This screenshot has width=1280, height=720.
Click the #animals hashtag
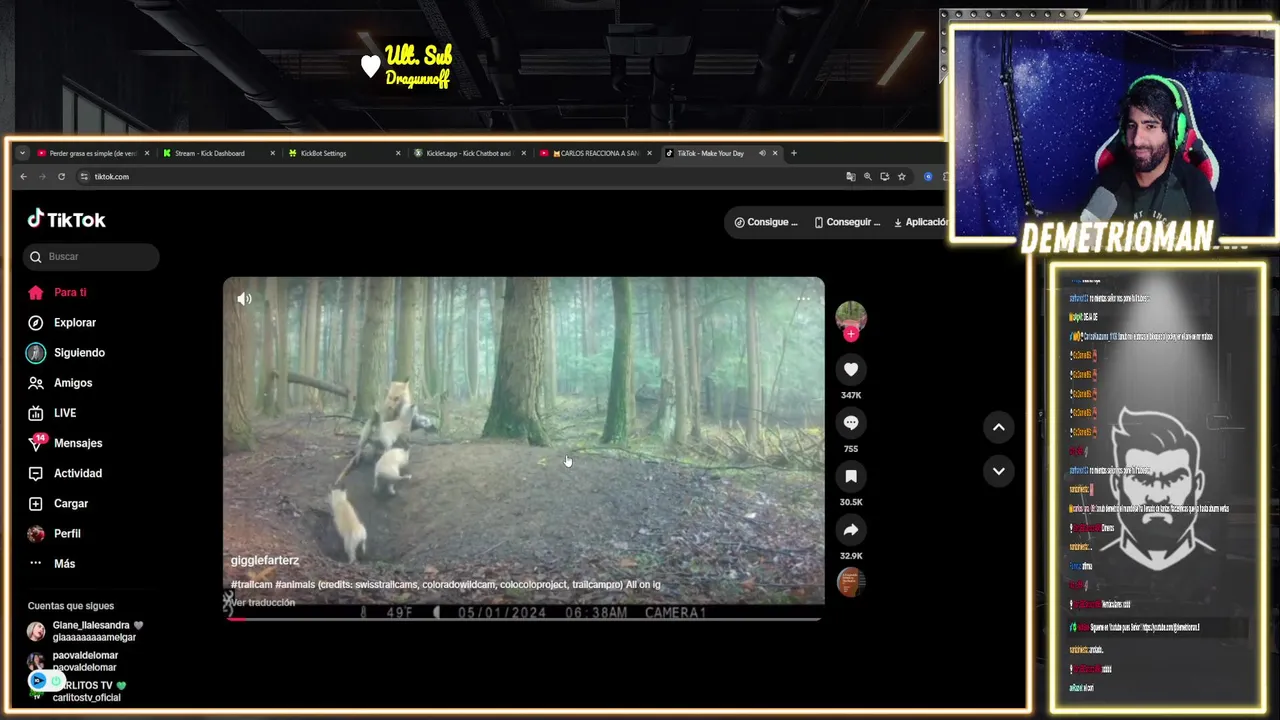click(295, 585)
